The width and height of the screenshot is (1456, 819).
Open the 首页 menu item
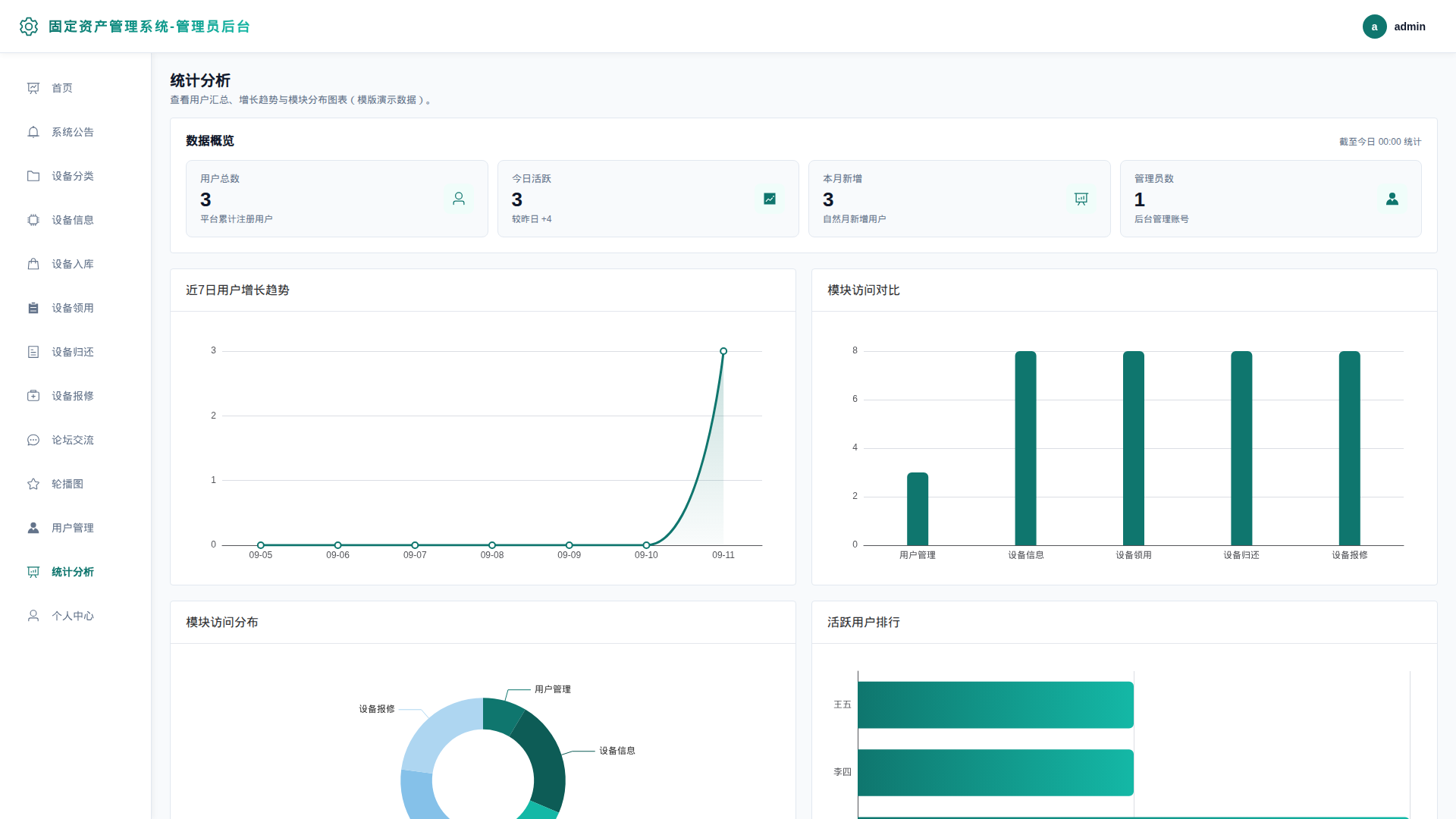(76, 88)
